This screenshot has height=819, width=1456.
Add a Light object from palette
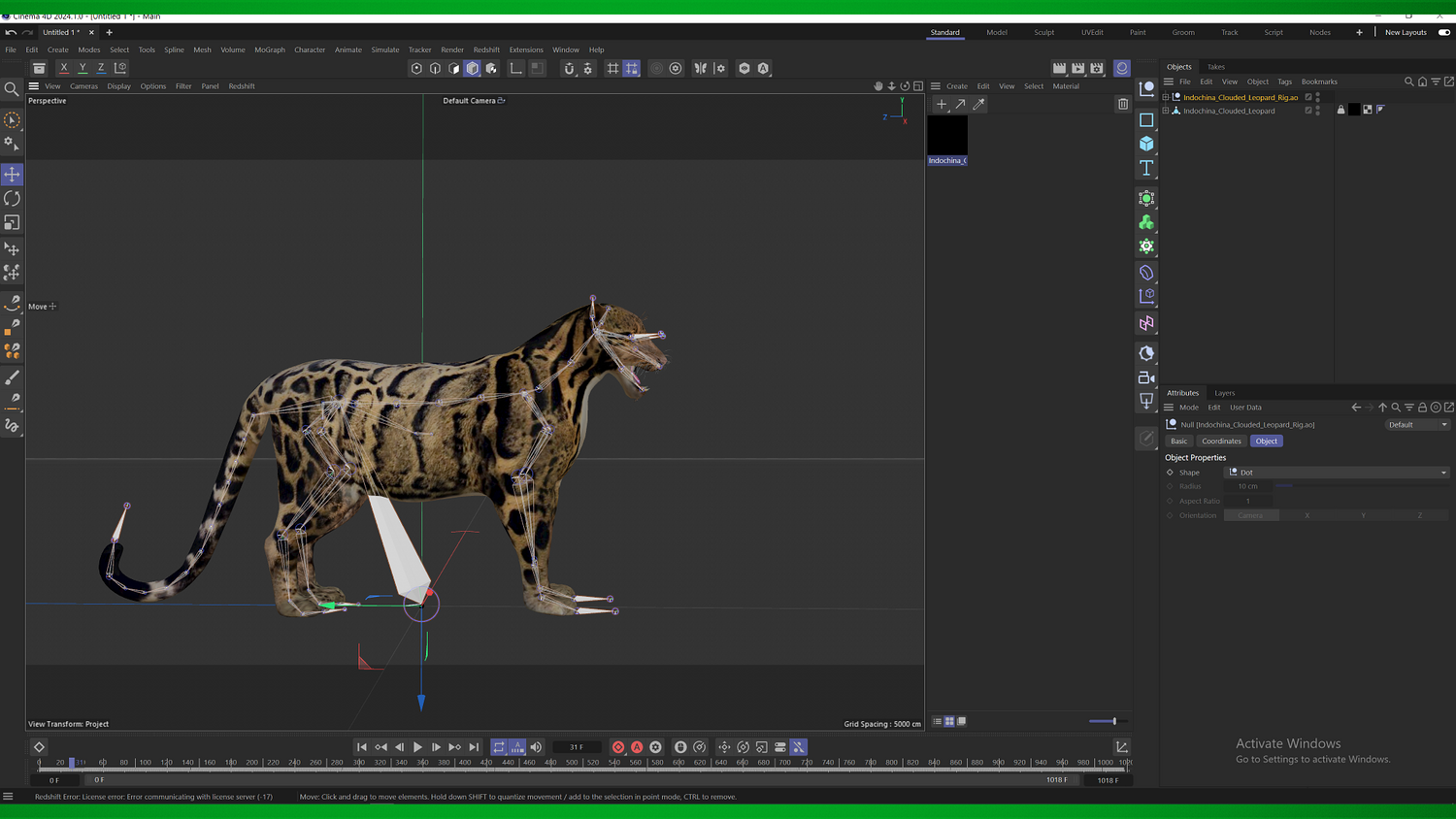pos(1146,401)
